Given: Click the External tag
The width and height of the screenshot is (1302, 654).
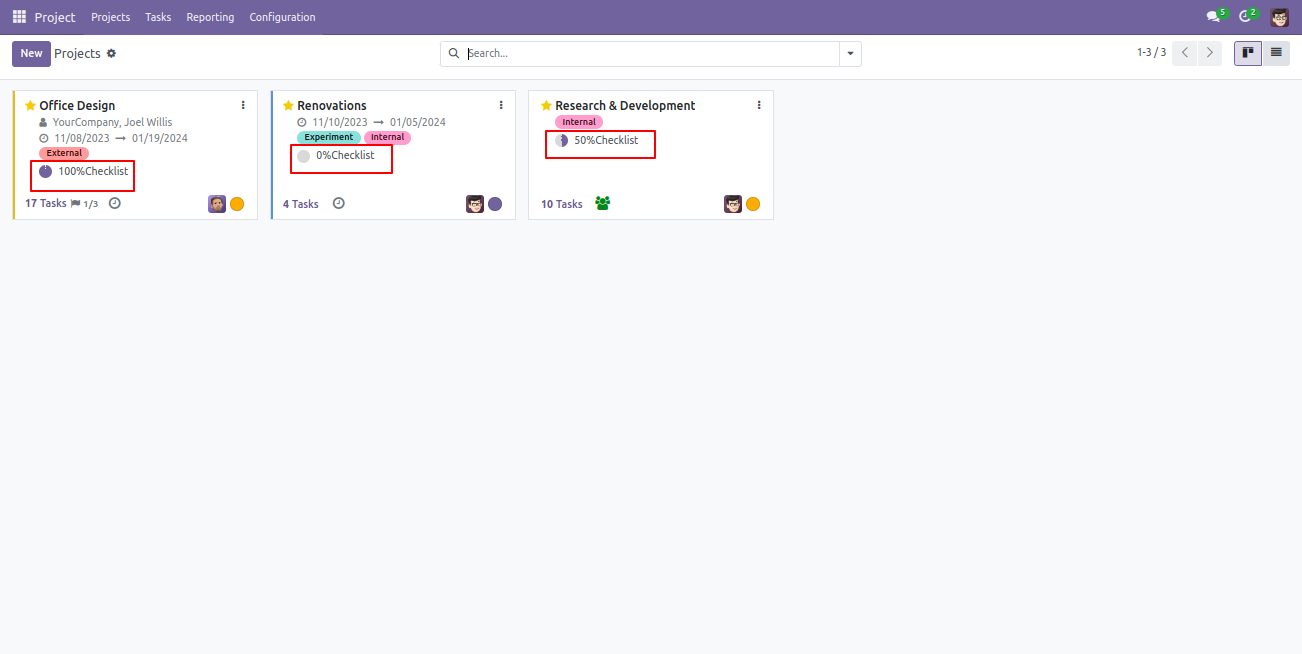Looking at the screenshot, I should coord(64,153).
